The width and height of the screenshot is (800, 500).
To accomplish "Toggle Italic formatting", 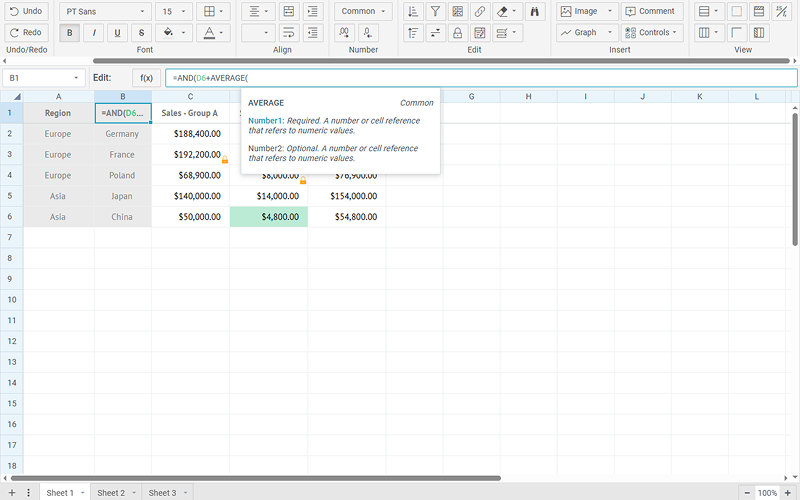I will point(93,33).
